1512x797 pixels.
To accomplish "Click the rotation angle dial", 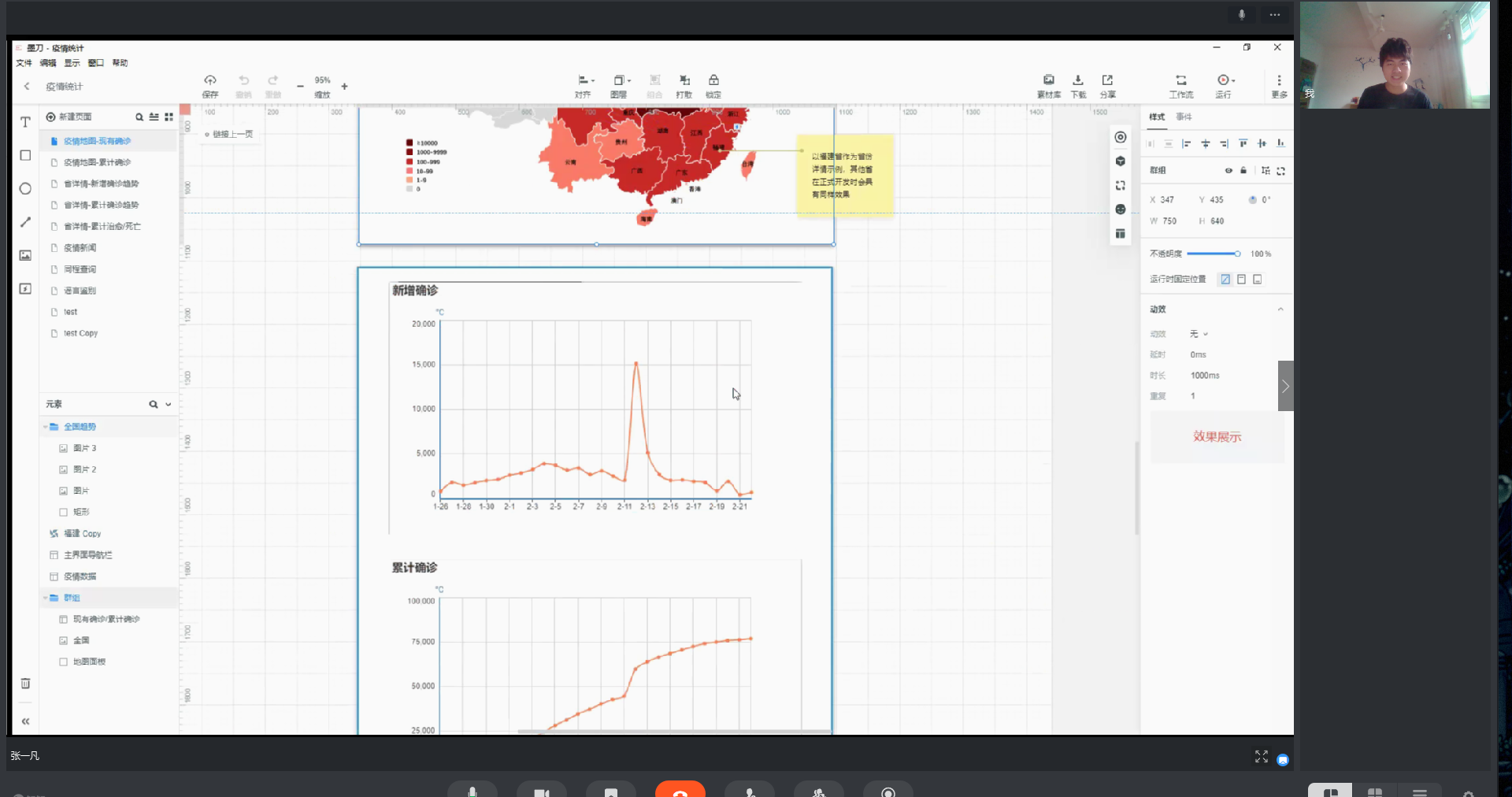I will (1252, 200).
